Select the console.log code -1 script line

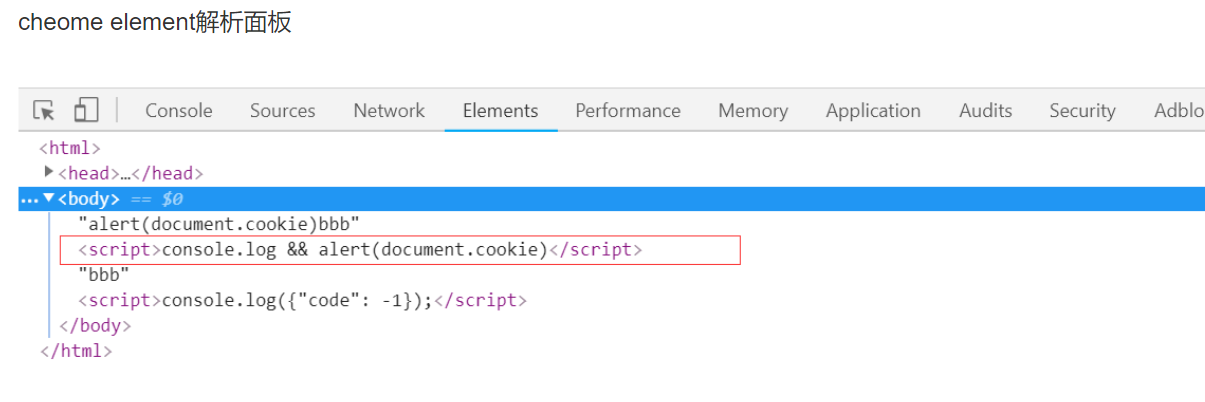point(302,300)
